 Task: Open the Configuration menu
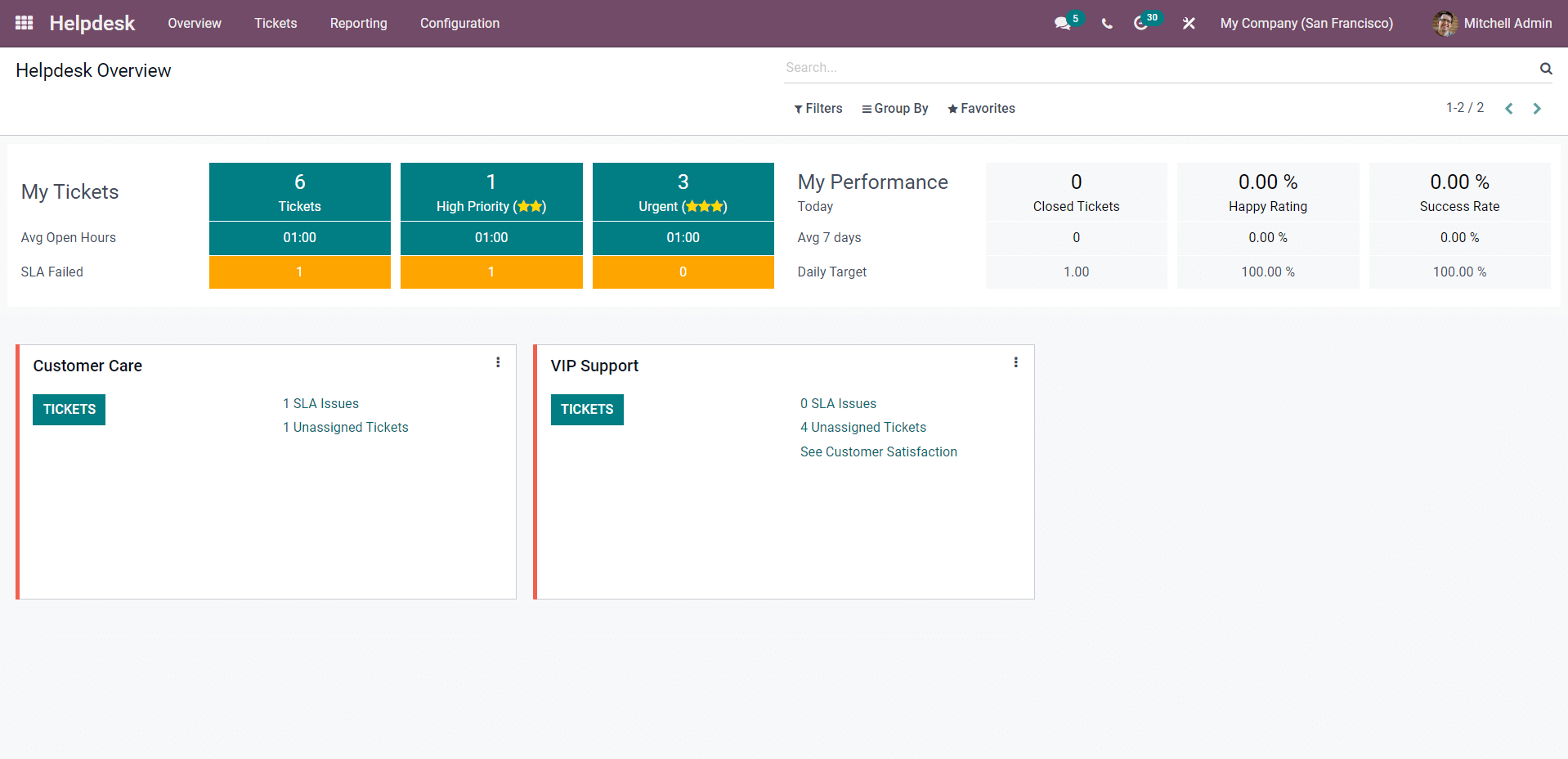pos(459,24)
